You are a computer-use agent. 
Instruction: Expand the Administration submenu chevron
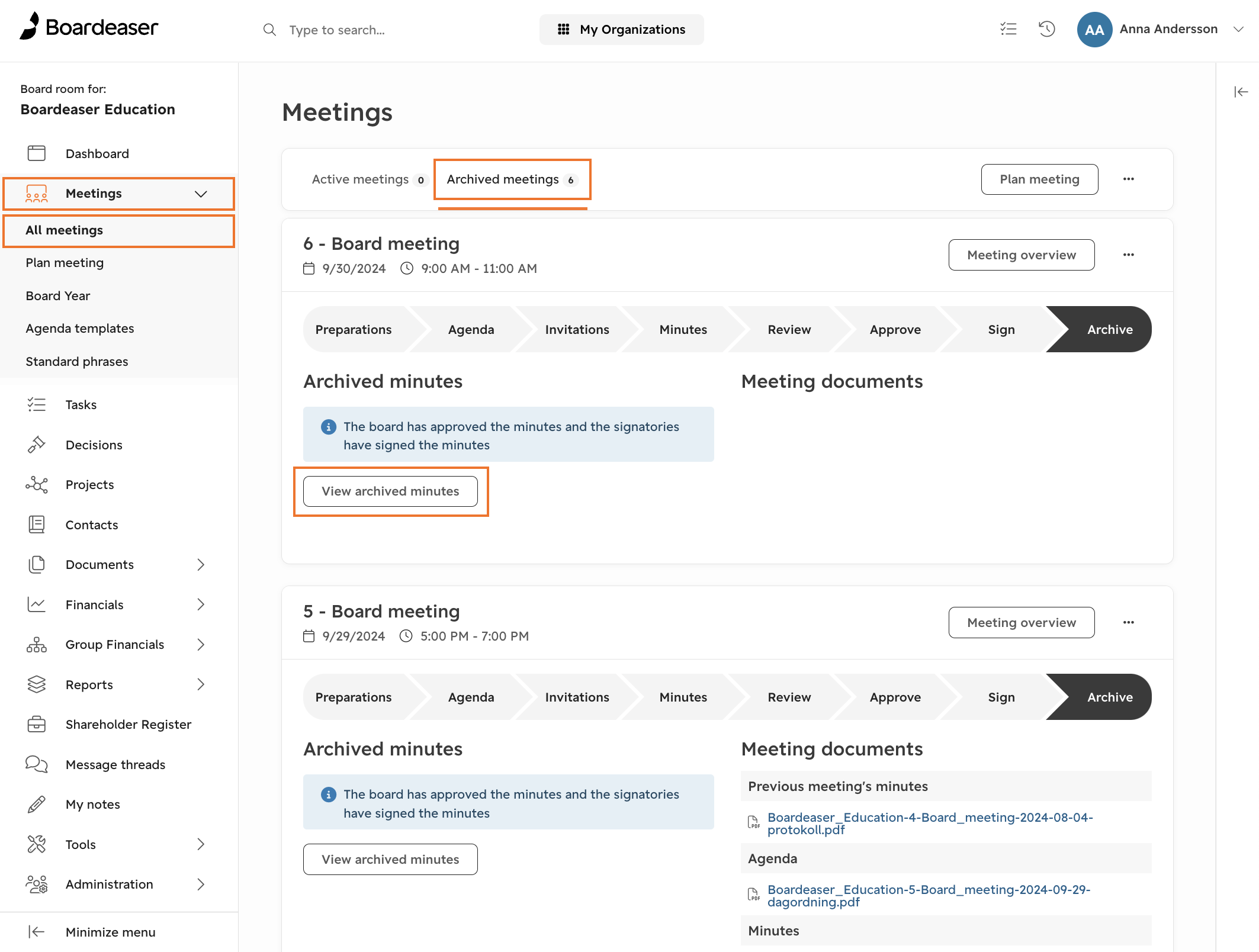coord(201,885)
